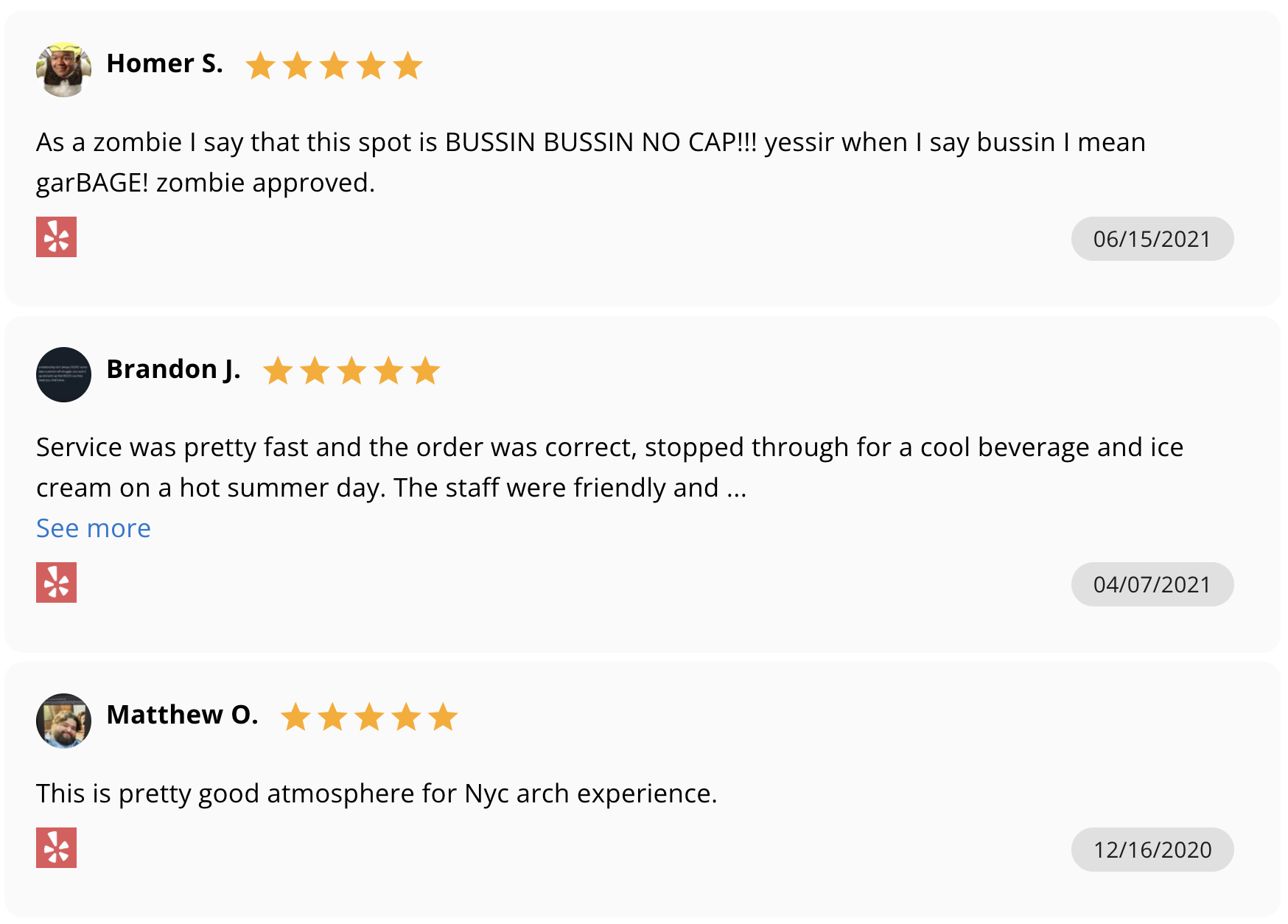This screenshot has width=1288, height=924.
Task: Click Brandon J. five-star rating
Action: (351, 371)
